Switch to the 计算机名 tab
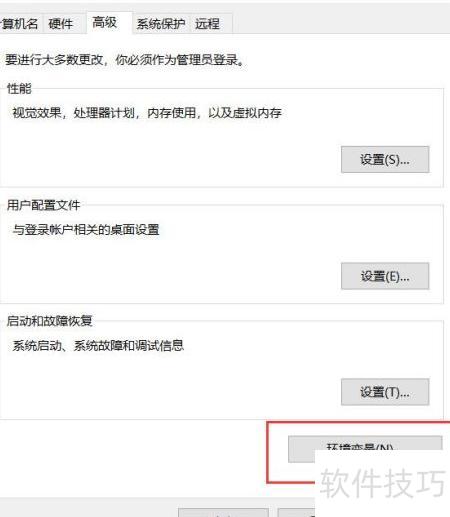 point(19,24)
